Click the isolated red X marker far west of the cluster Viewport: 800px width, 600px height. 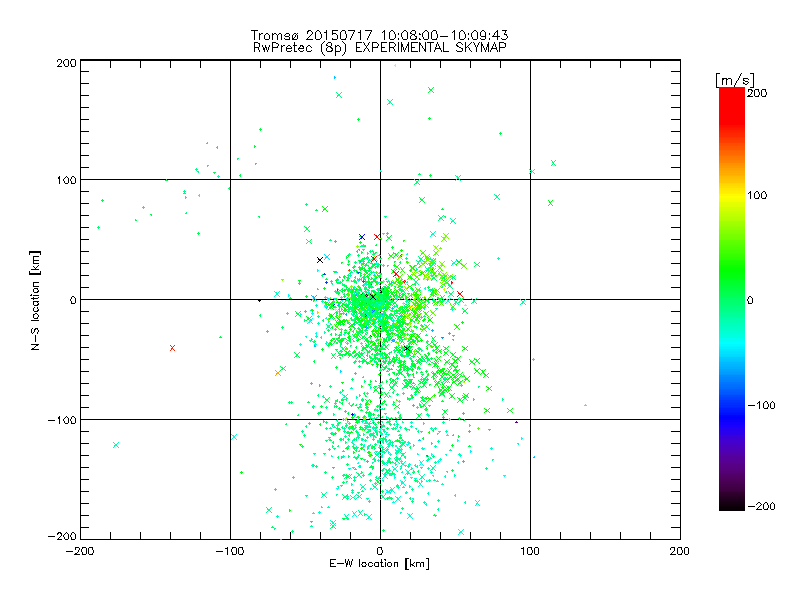pyautogui.click(x=172, y=348)
